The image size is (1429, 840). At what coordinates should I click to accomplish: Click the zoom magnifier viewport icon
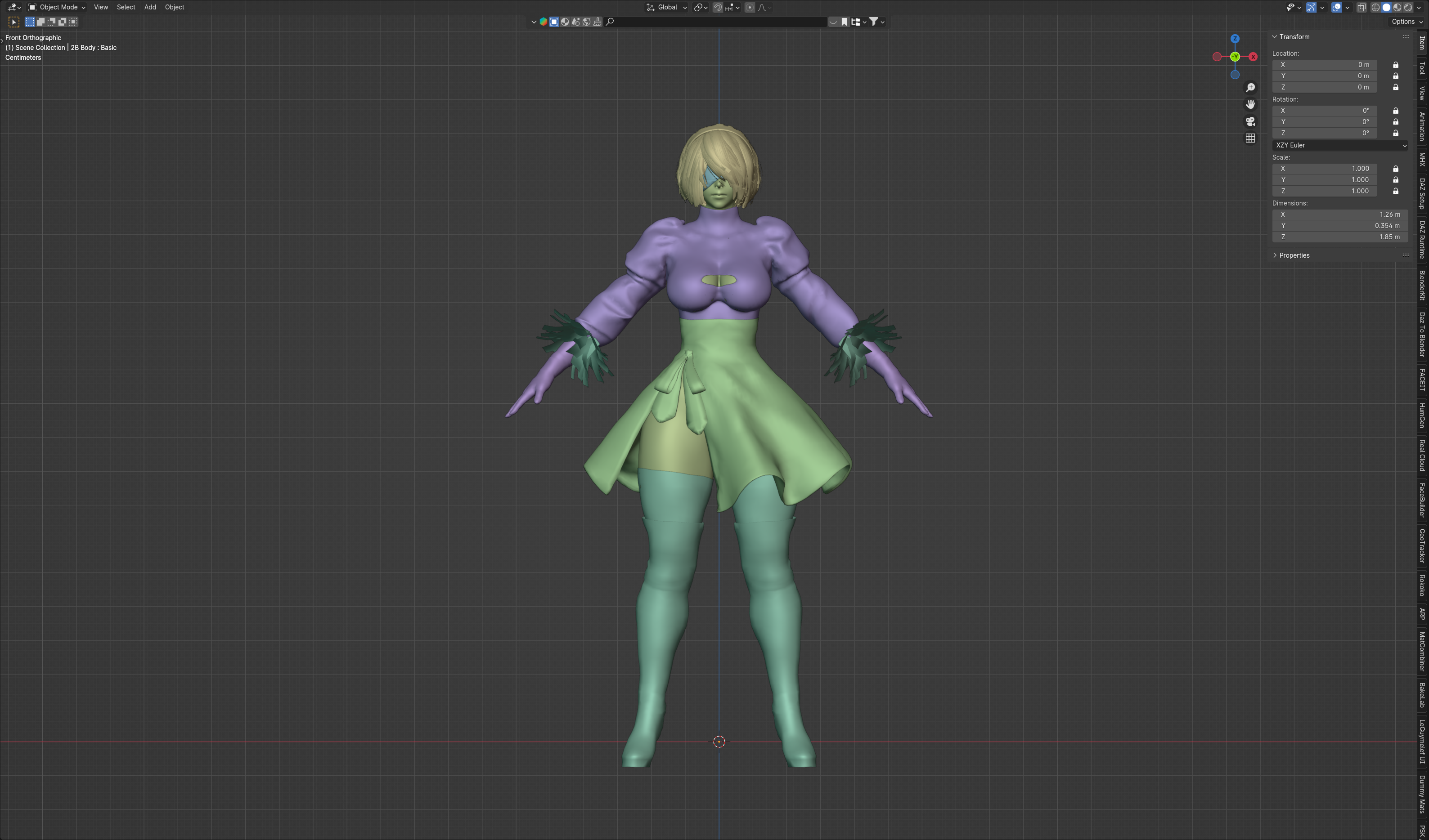pyautogui.click(x=1250, y=88)
